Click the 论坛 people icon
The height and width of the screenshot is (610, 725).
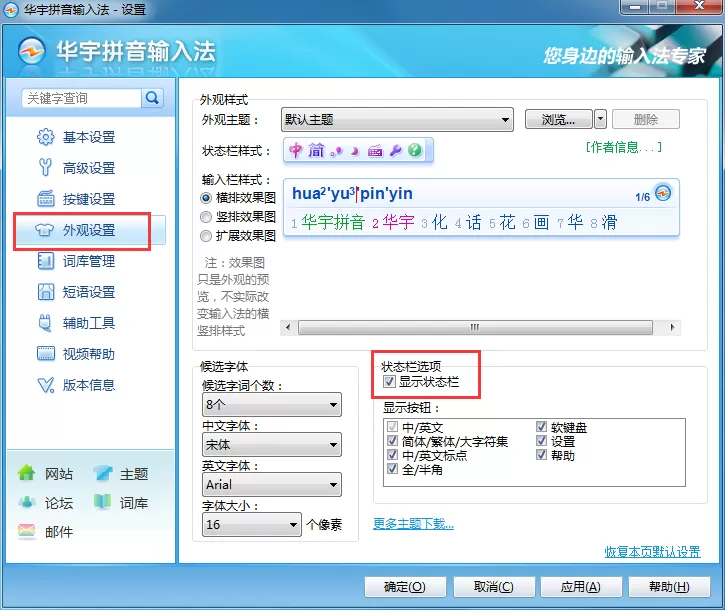click(27, 502)
